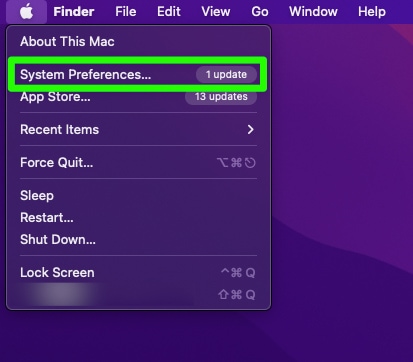Screen dimensions: 413x362
Task: Click the Force Quit shortcut symbols
Action: click(236, 163)
